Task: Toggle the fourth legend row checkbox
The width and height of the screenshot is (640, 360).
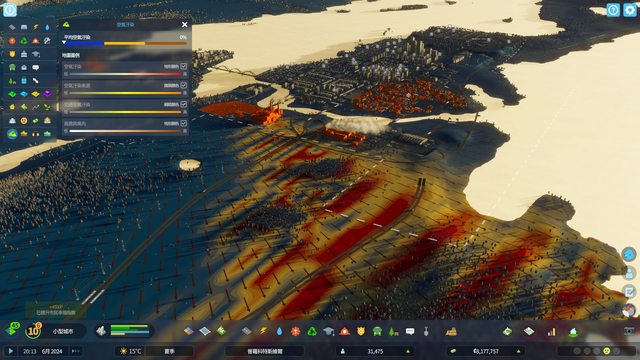Action: click(x=184, y=123)
